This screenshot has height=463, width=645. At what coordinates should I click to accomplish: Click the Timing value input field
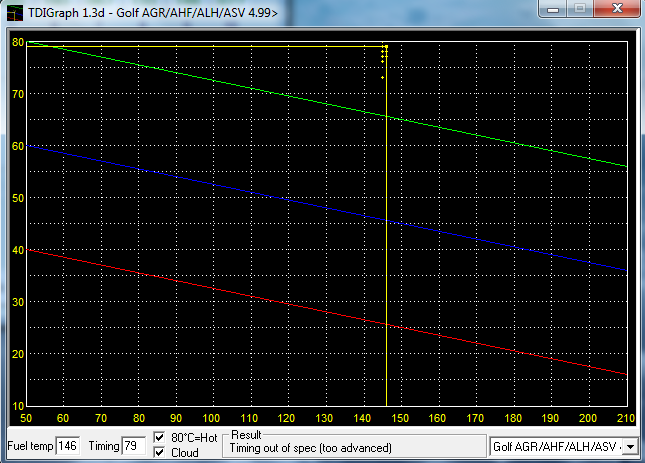133,446
